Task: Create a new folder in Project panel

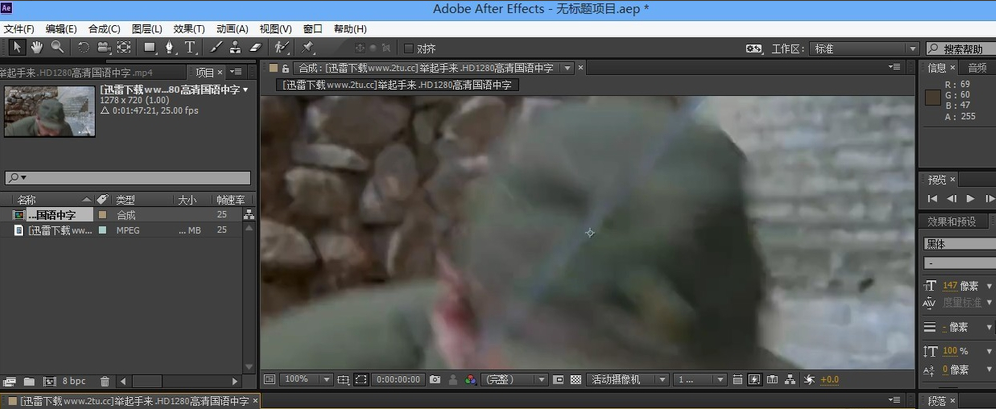Action: click(29, 382)
